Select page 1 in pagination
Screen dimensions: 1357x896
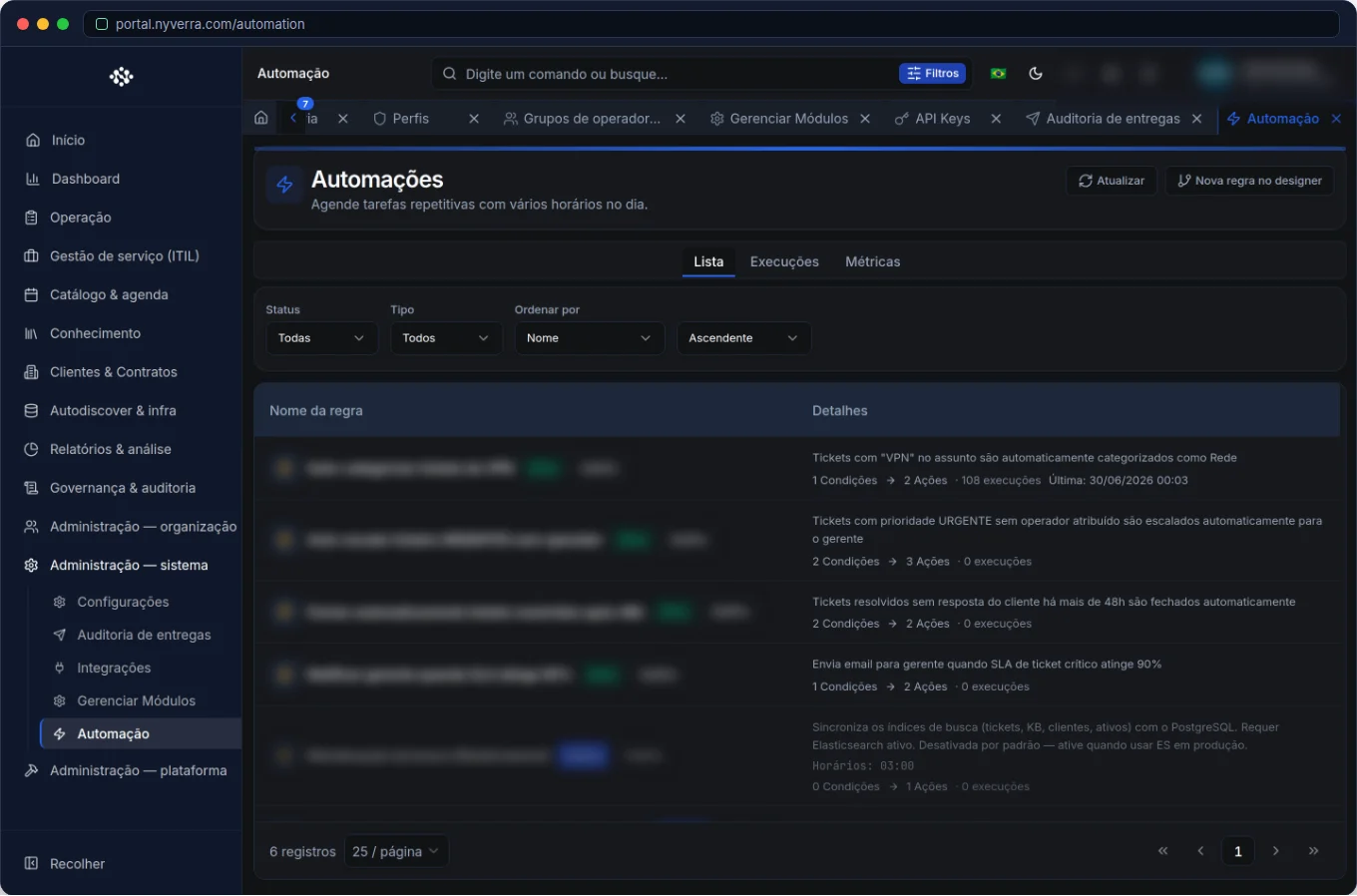coord(1238,851)
